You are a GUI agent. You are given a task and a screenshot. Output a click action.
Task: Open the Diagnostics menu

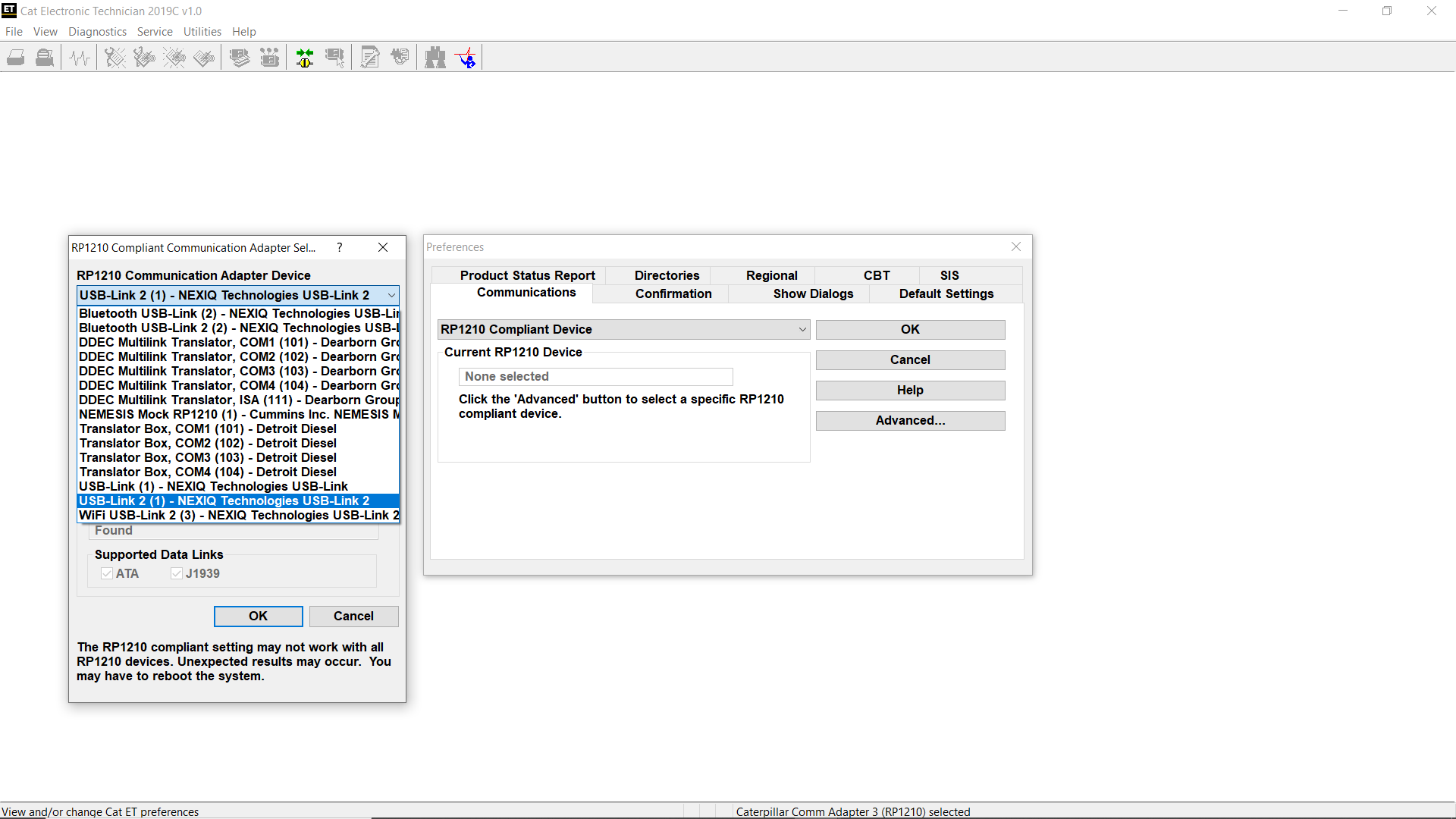tap(97, 31)
